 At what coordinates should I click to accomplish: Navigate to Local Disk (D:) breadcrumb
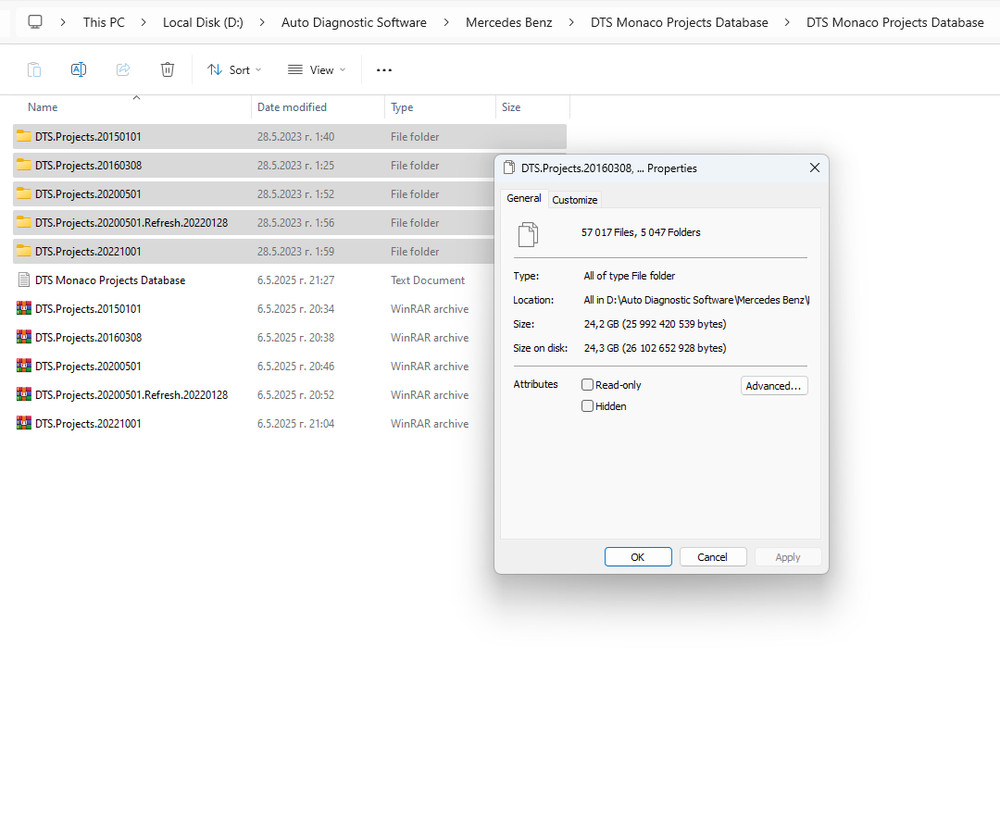pyautogui.click(x=203, y=22)
